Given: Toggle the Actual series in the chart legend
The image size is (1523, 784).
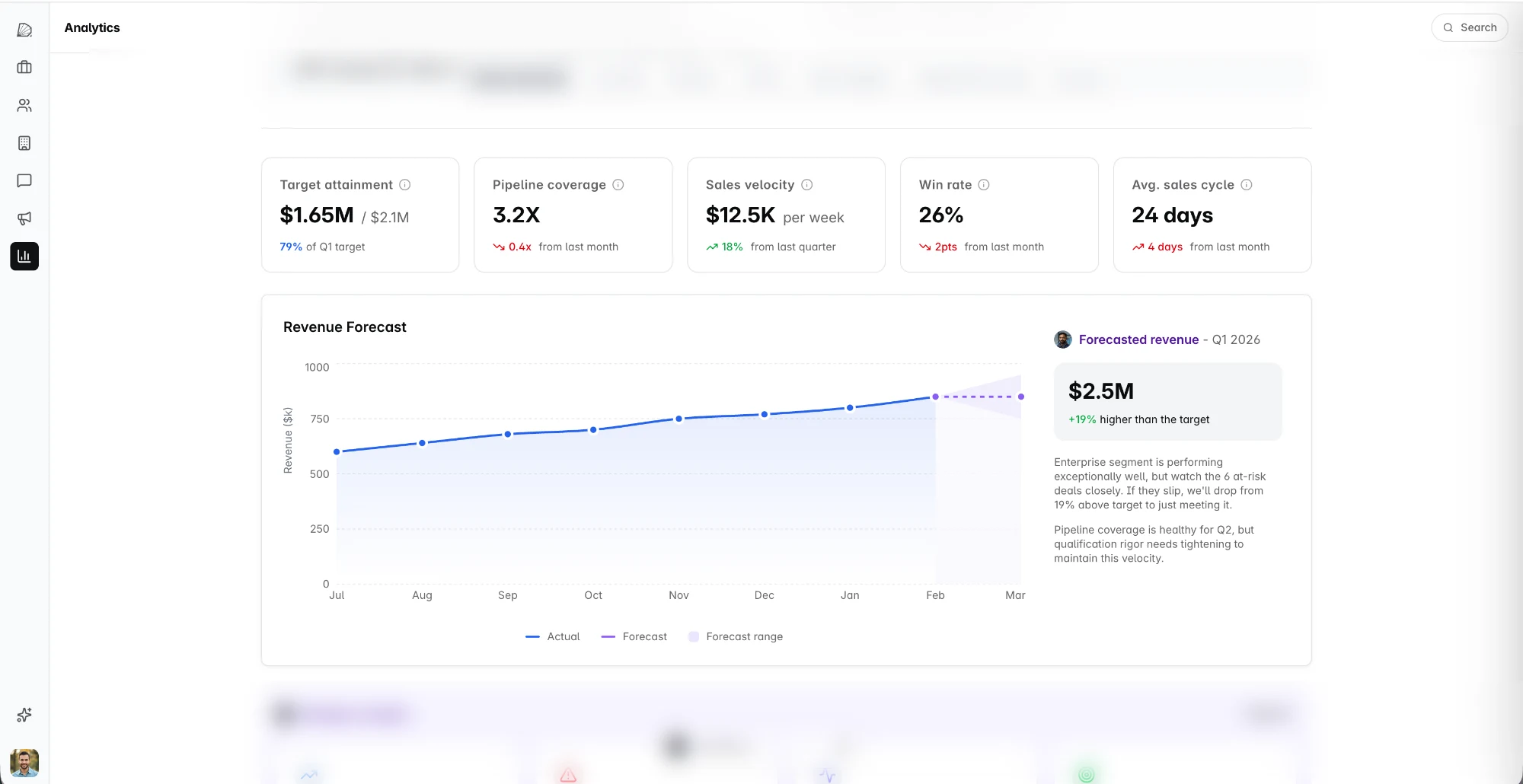Looking at the screenshot, I should [x=552, y=636].
